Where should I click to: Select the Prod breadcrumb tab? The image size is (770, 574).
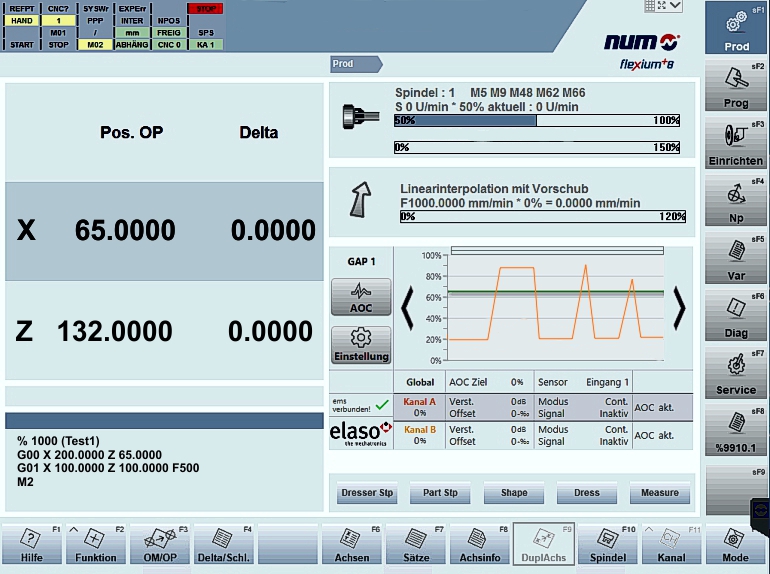click(x=354, y=64)
